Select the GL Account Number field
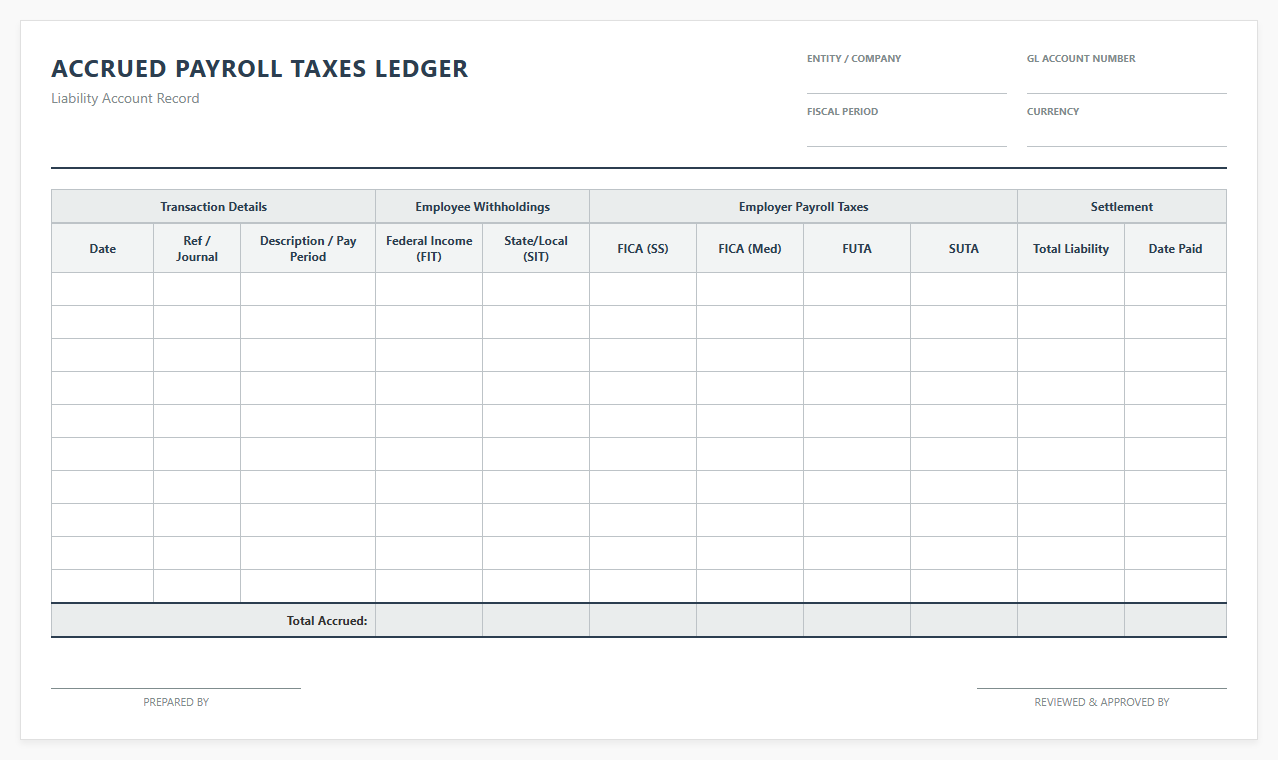1278x760 pixels. click(1126, 82)
